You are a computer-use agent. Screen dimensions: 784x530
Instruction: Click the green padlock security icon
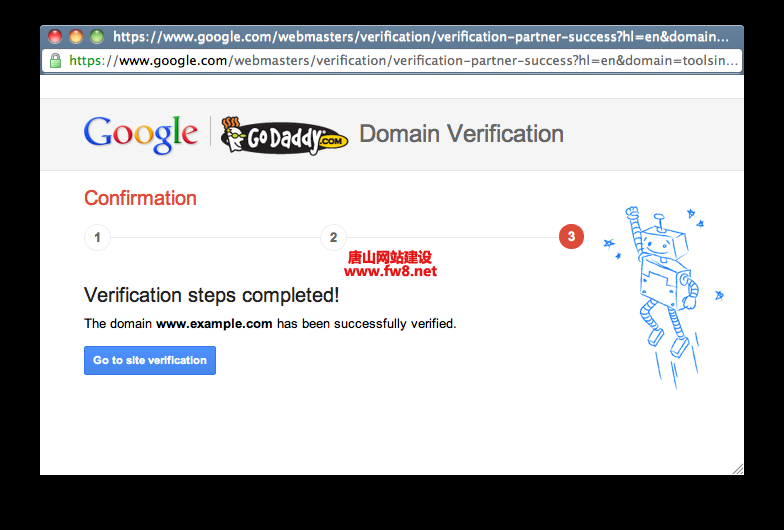pos(56,60)
